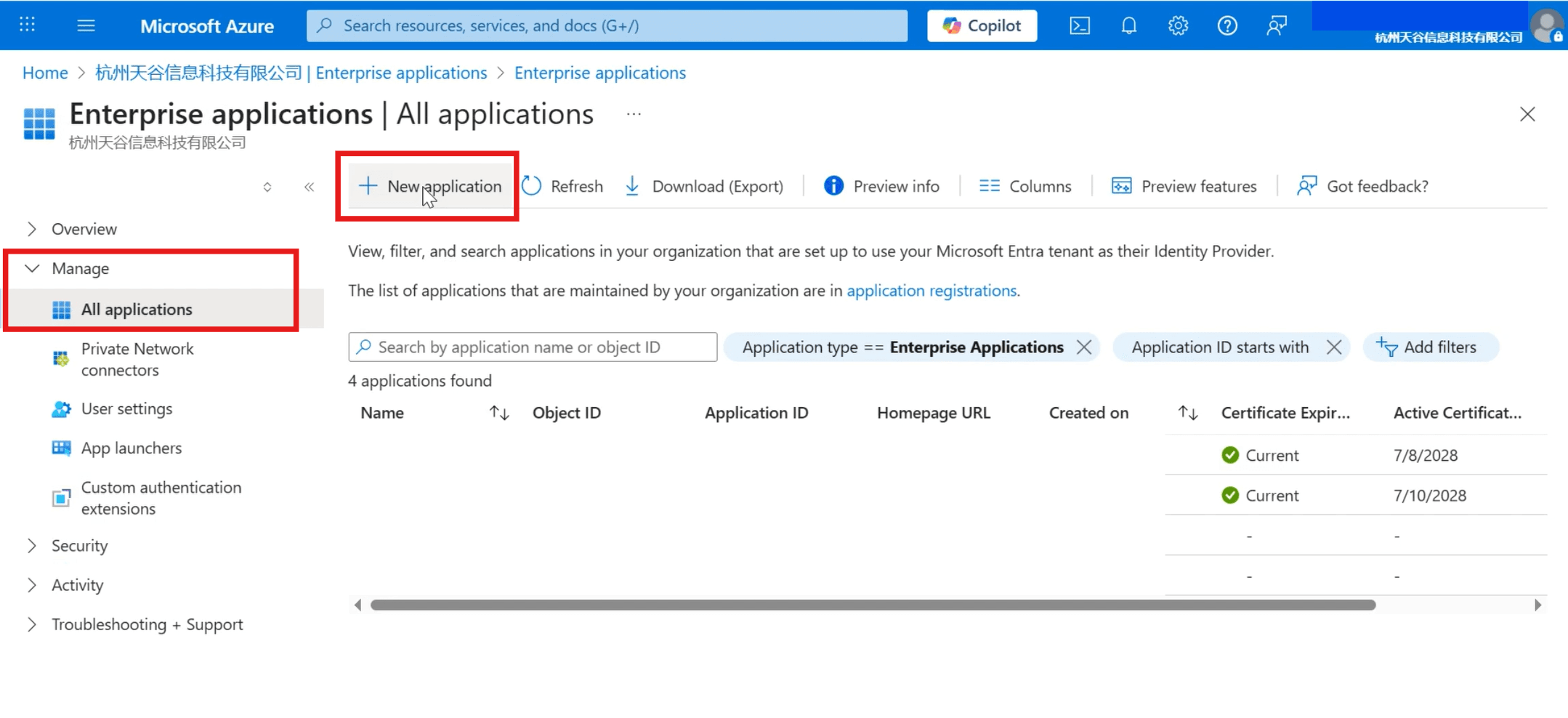
Task: Open the notifications bell
Action: coord(1128,25)
